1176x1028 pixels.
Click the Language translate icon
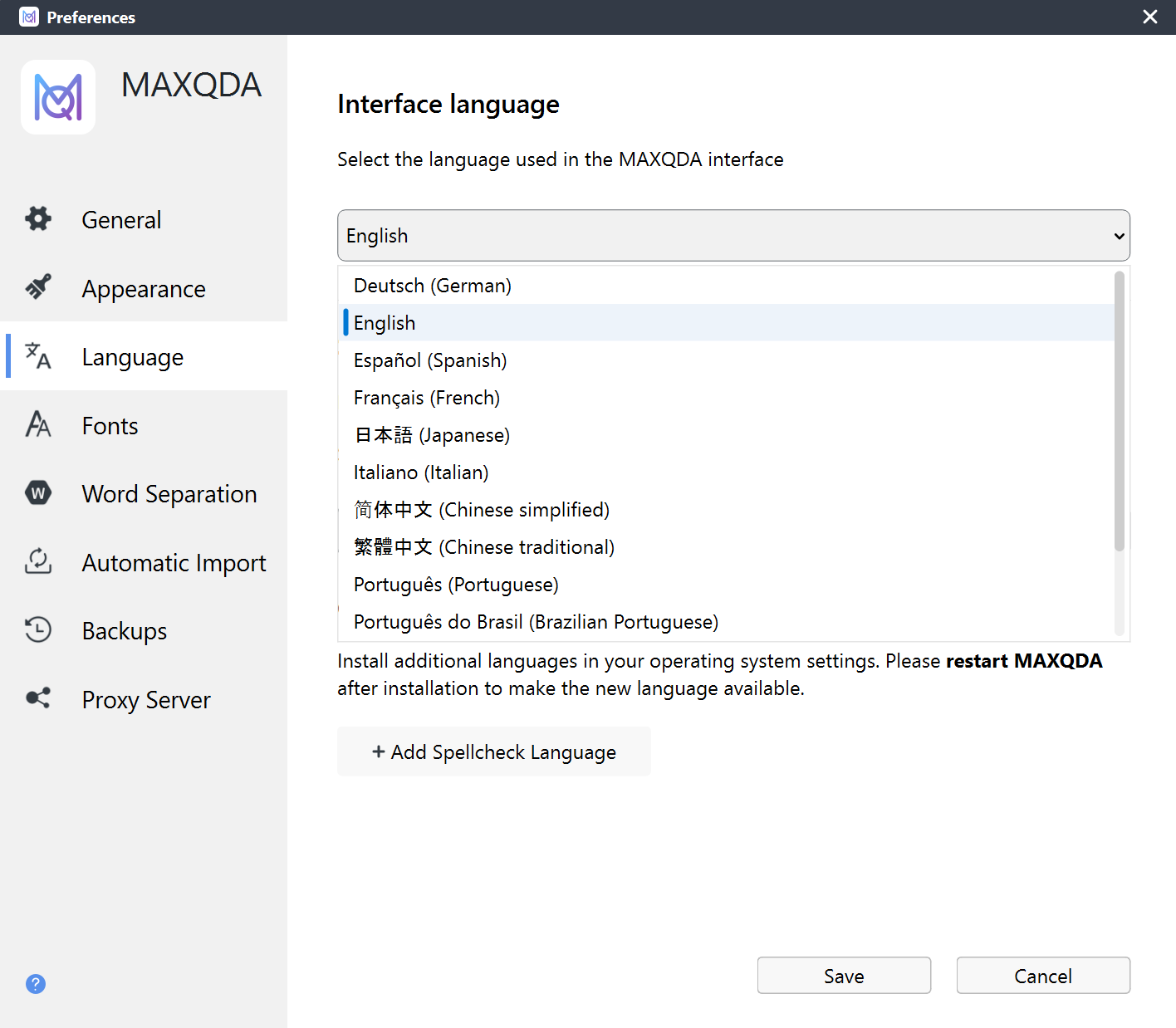38,355
